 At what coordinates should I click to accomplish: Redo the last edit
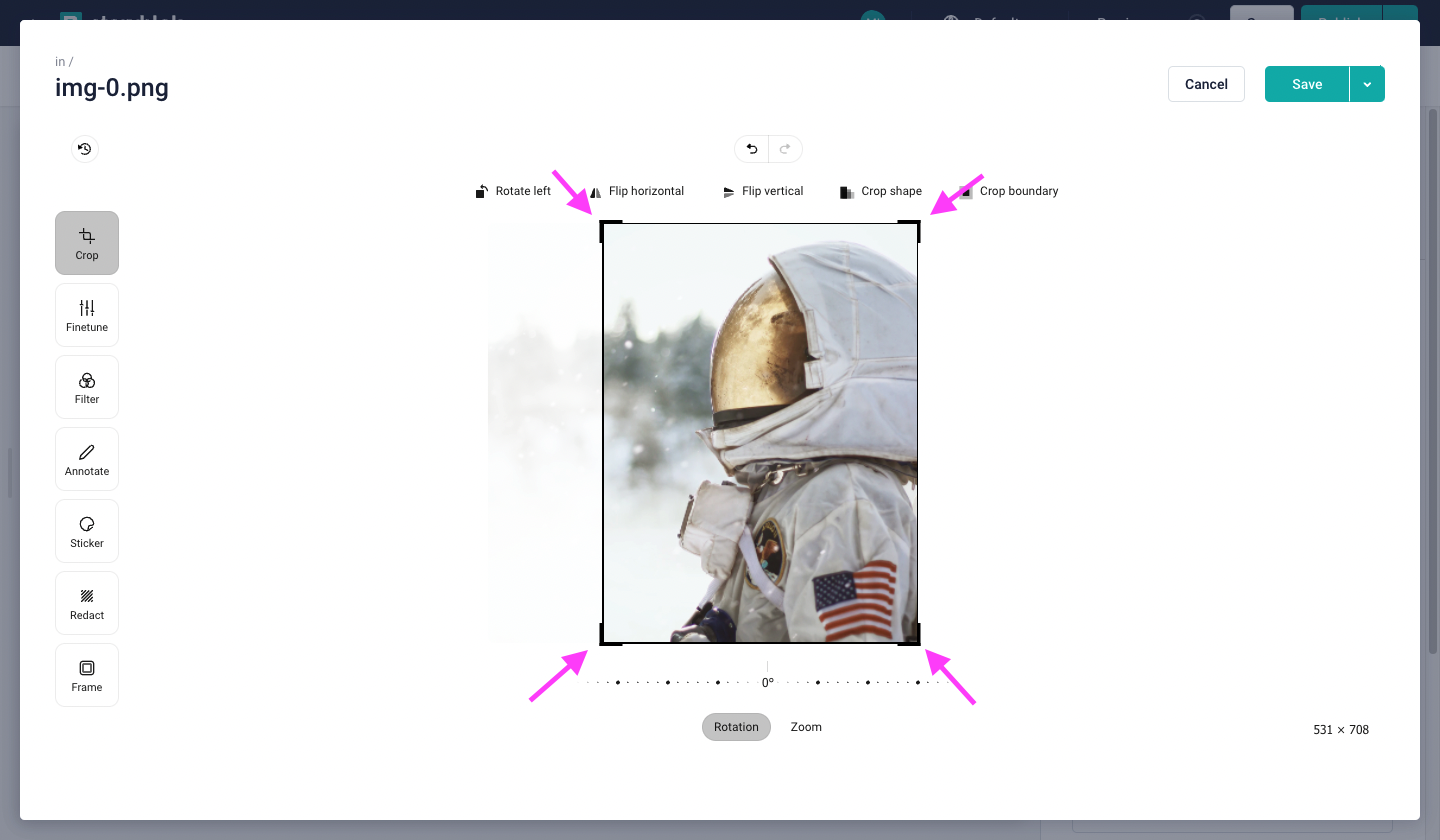click(785, 149)
